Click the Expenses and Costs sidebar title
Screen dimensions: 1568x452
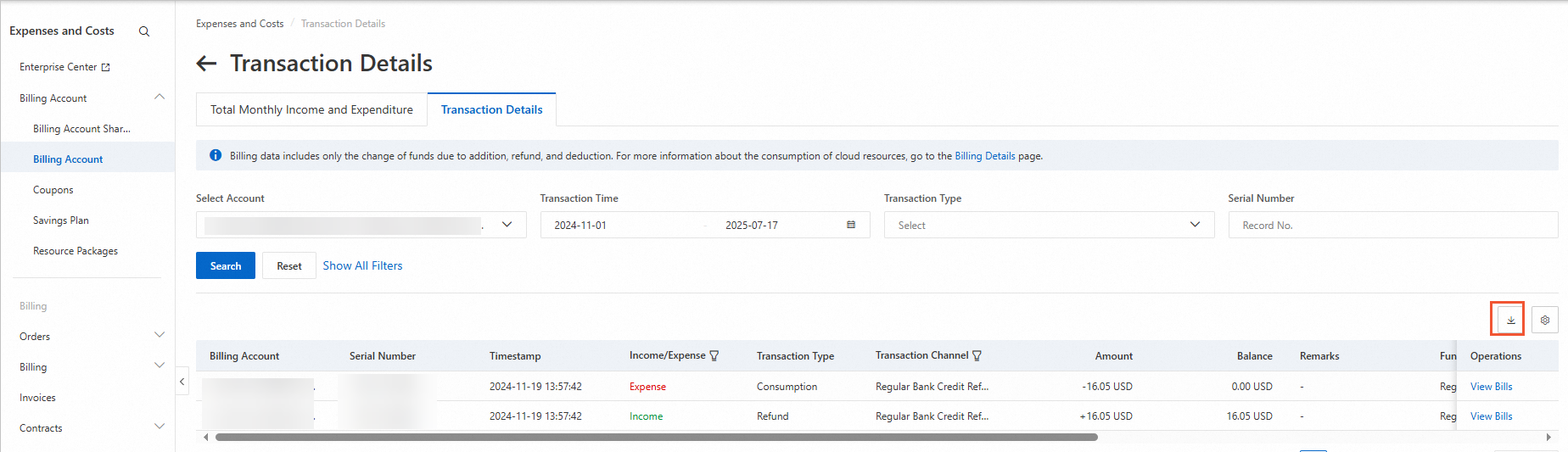[x=62, y=31]
